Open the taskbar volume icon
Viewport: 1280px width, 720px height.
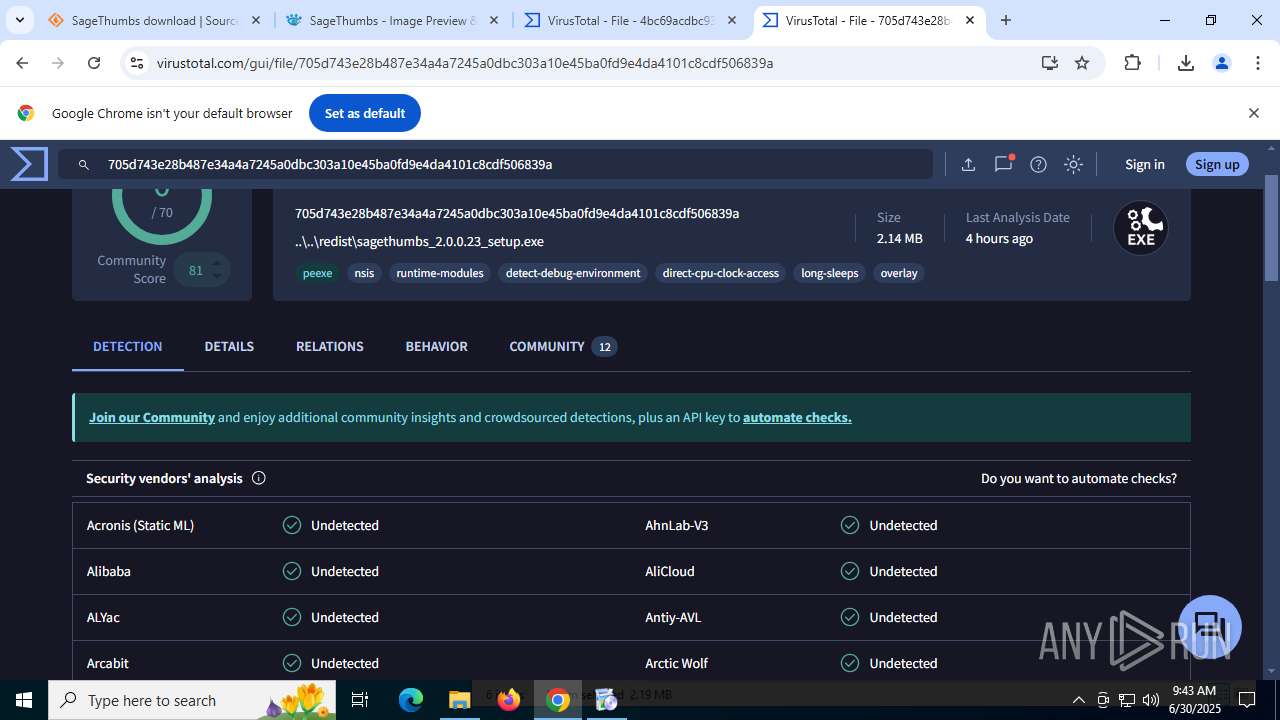[x=1150, y=700]
